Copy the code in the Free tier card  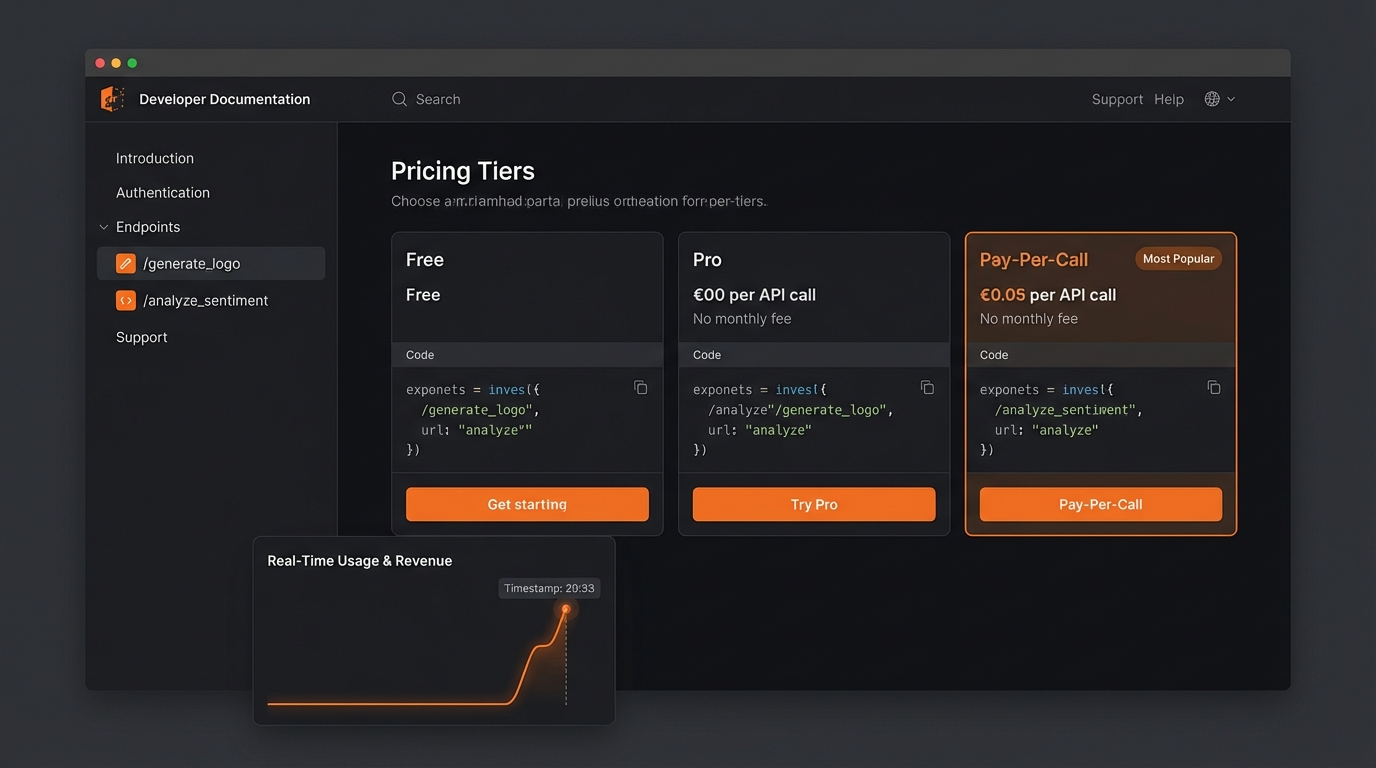click(641, 388)
